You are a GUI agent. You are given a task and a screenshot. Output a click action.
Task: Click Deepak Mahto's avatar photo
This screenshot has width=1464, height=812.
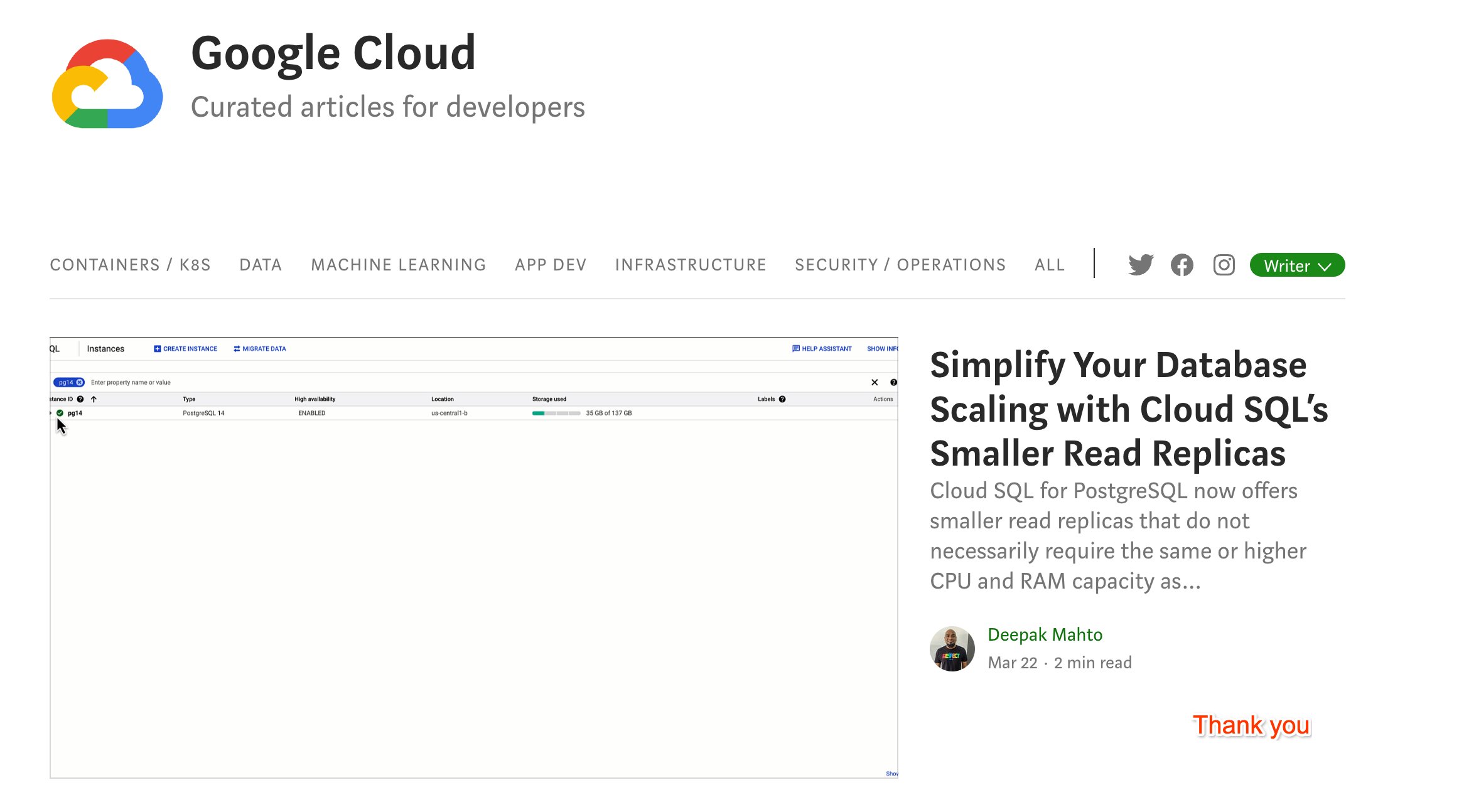click(x=952, y=648)
